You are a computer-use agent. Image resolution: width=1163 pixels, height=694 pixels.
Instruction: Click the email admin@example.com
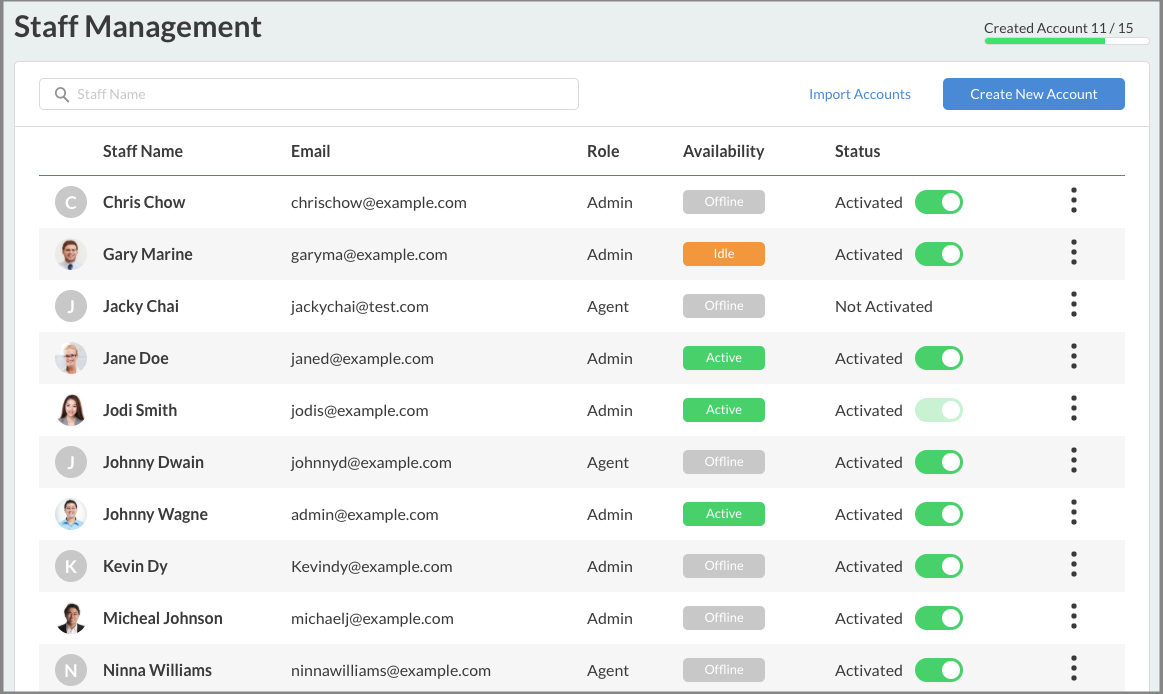[x=364, y=515]
